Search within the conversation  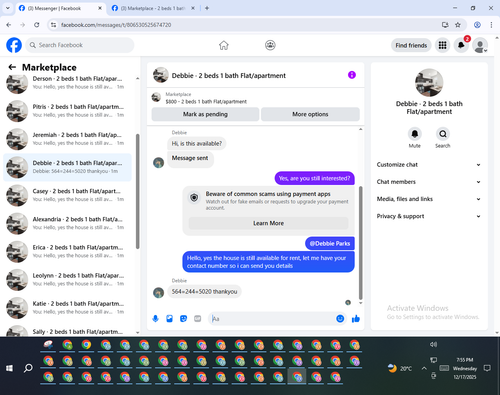click(443, 134)
